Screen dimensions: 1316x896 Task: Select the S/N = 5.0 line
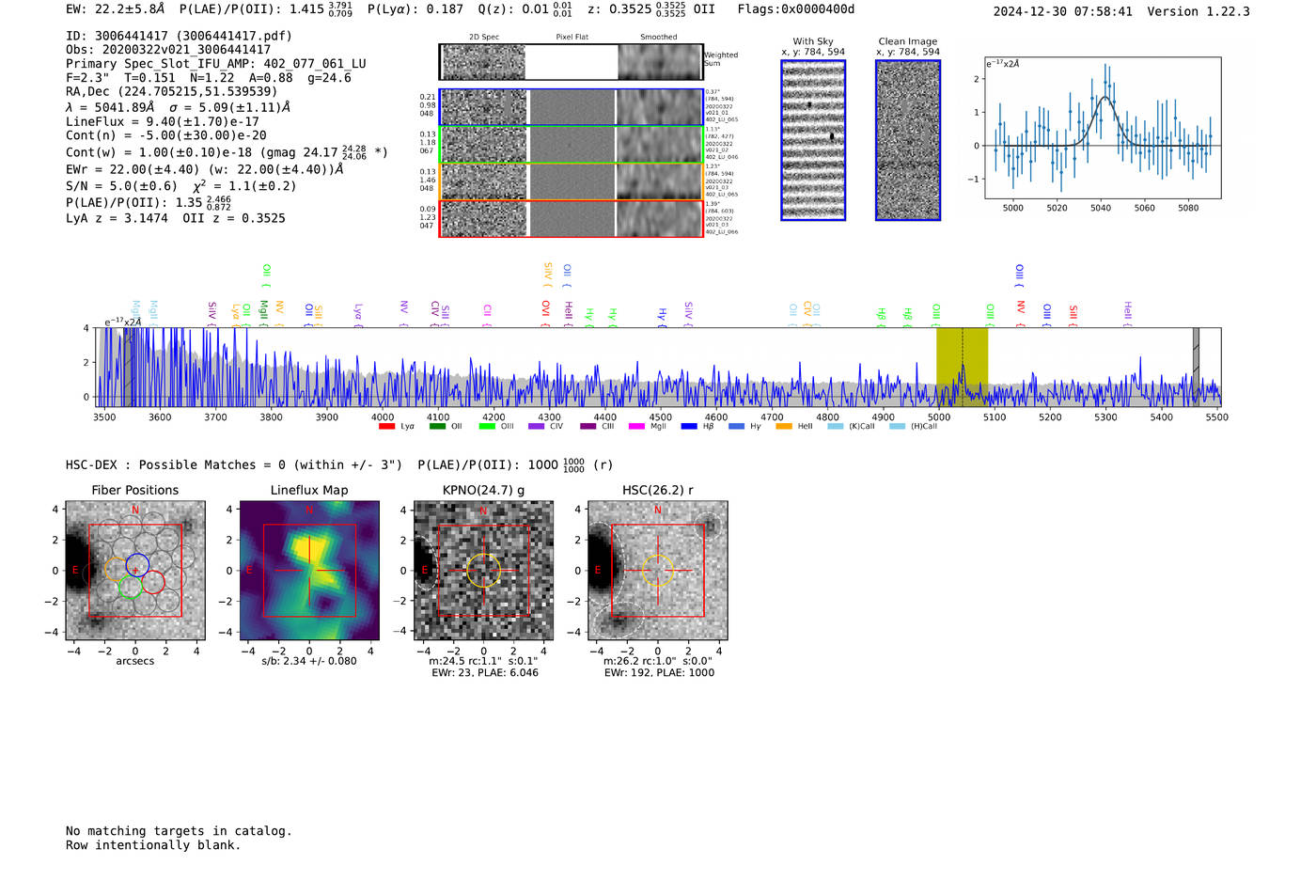click(x=181, y=186)
